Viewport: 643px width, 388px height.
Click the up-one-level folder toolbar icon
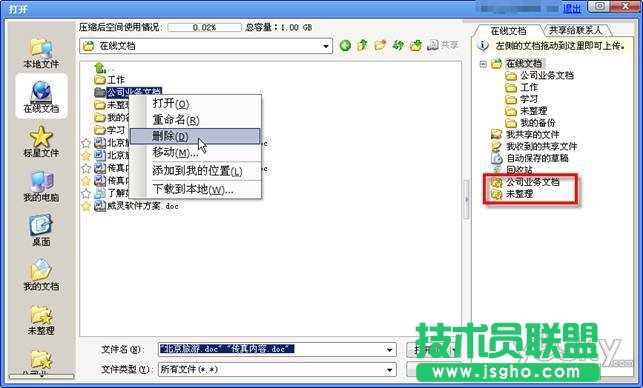pos(362,46)
